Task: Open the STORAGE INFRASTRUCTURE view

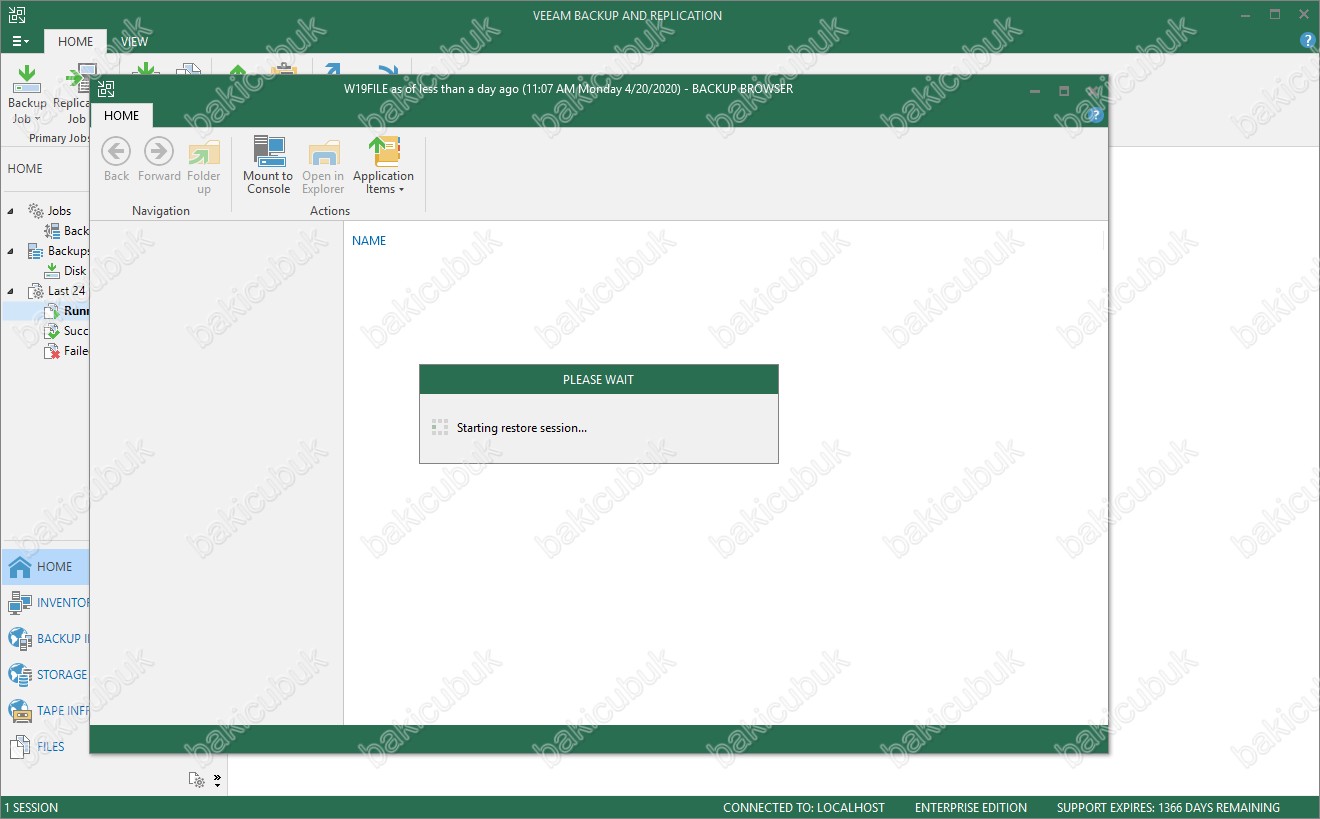Action: pos(45,675)
